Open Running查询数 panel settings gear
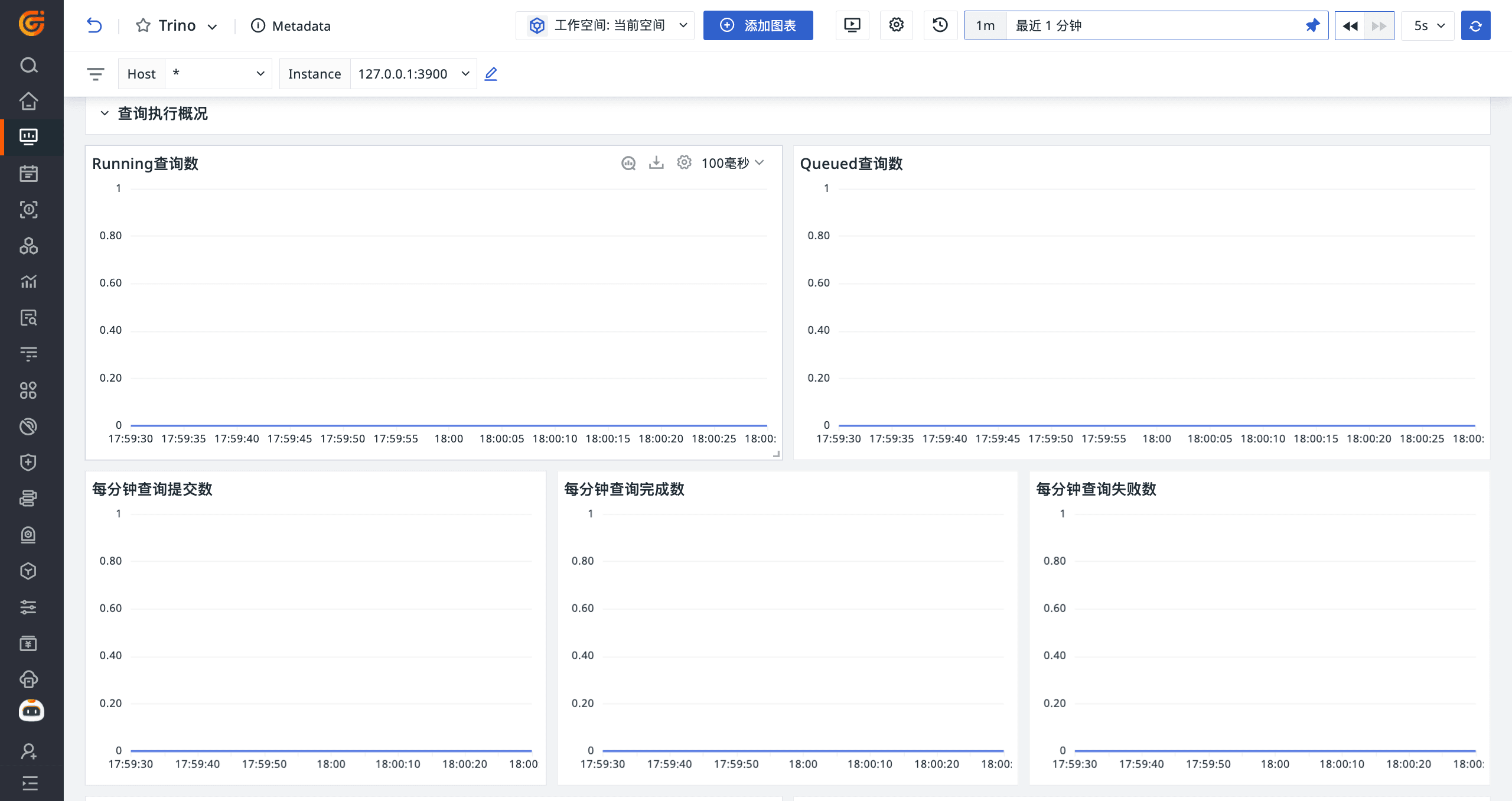The width and height of the screenshot is (1512, 801). coord(684,163)
